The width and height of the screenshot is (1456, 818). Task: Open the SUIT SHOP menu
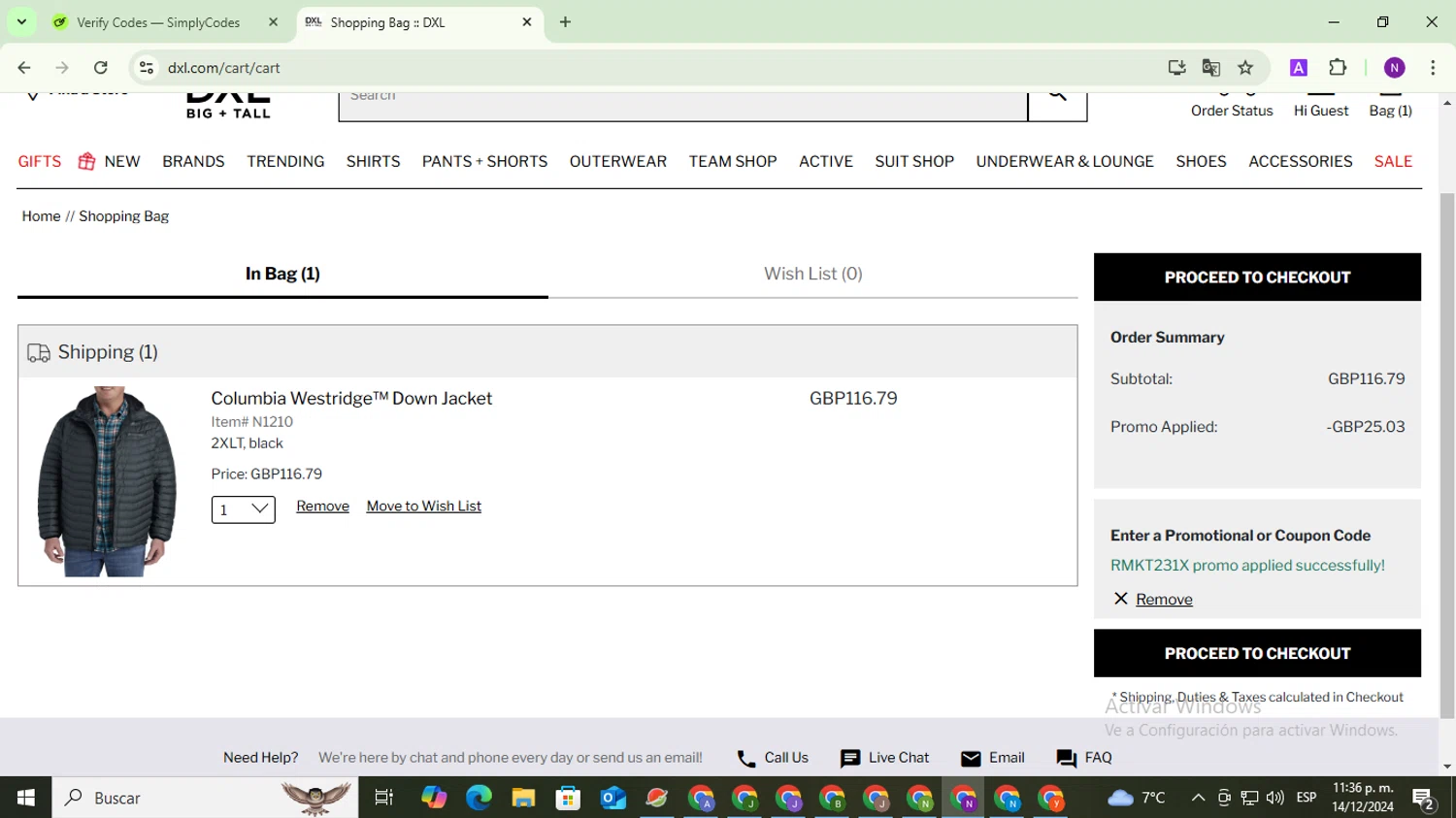tap(914, 161)
